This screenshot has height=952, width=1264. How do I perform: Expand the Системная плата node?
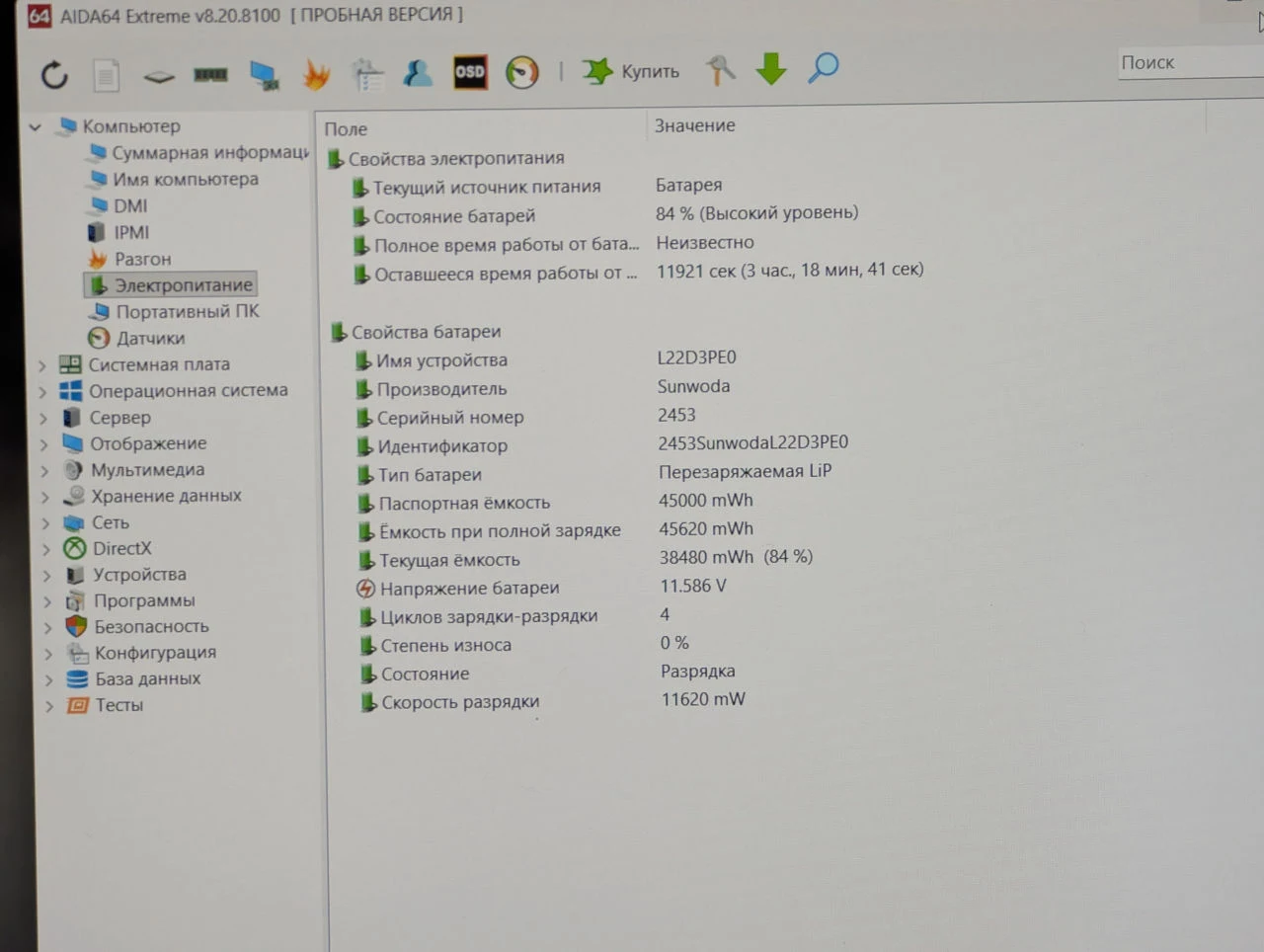click(42, 365)
